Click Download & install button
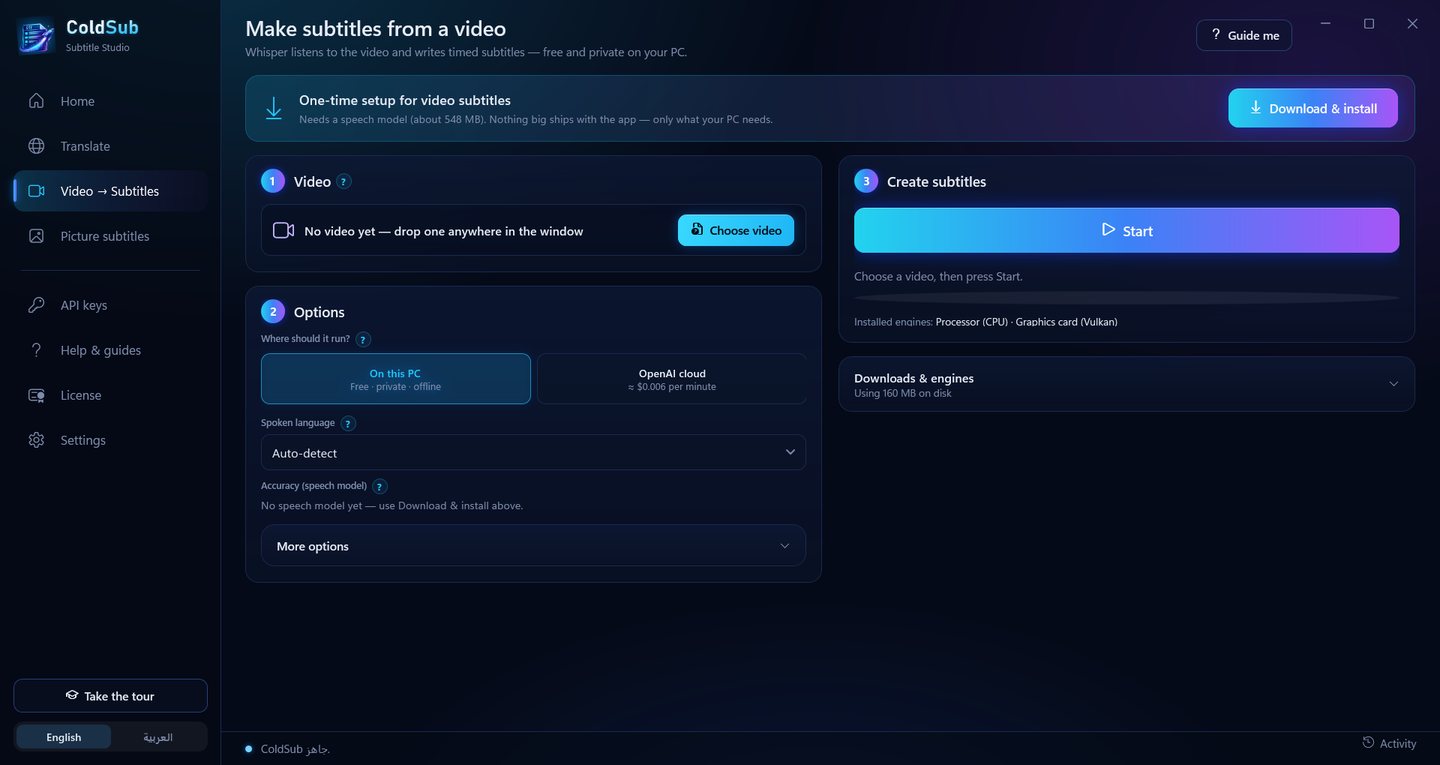The height and width of the screenshot is (765, 1440). pyautogui.click(x=1313, y=108)
